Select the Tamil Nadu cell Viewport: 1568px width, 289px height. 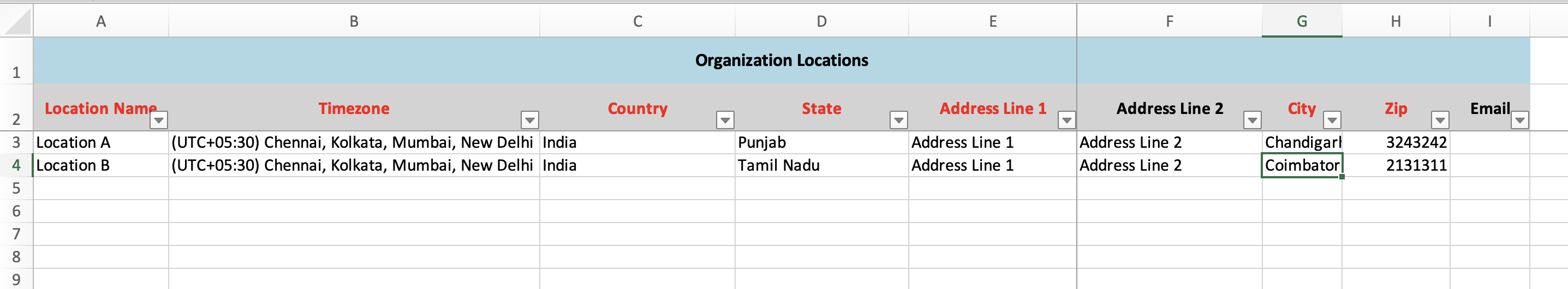821,165
